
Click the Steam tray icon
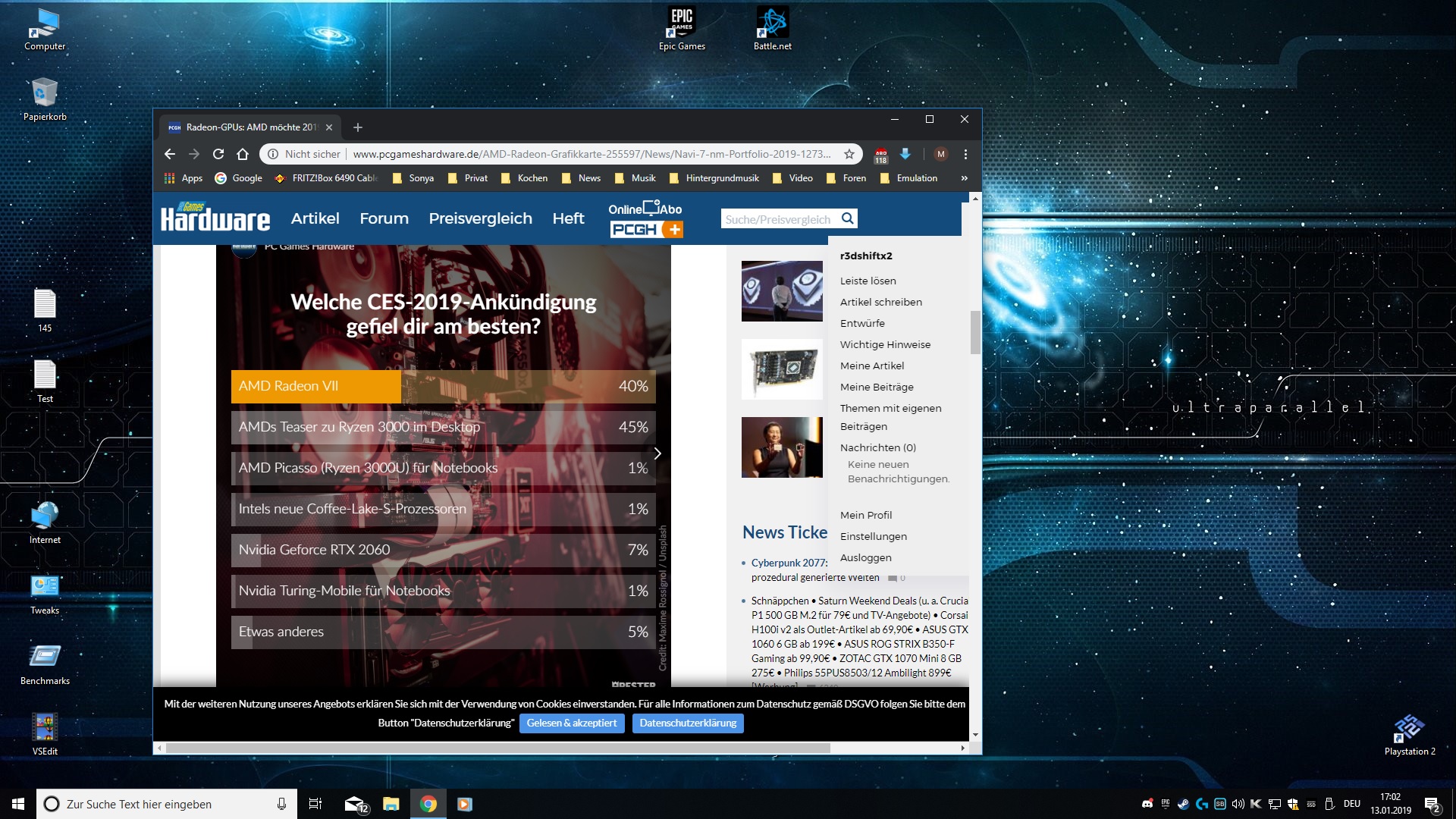click(1184, 804)
